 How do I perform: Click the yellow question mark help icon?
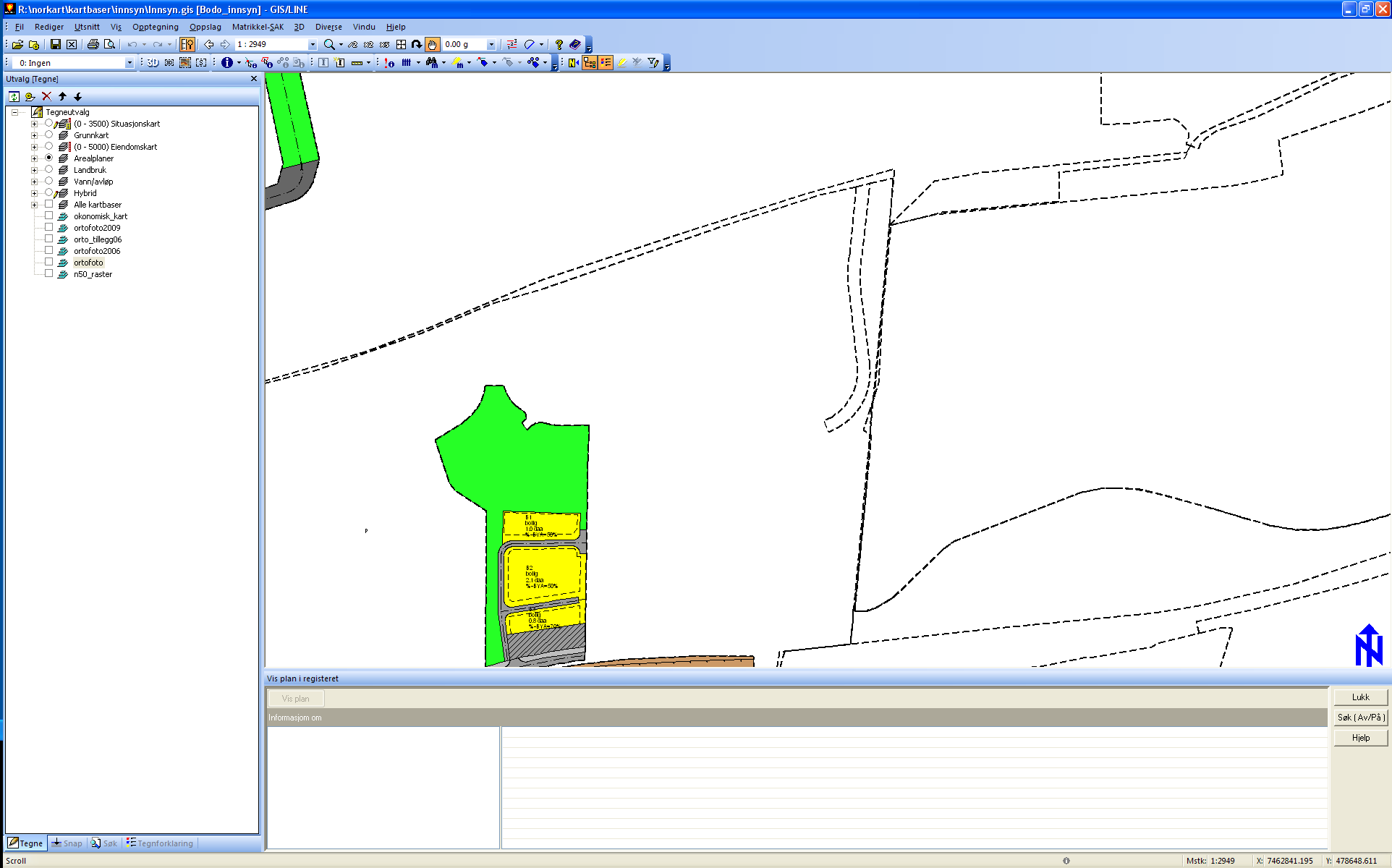[559, 44]
